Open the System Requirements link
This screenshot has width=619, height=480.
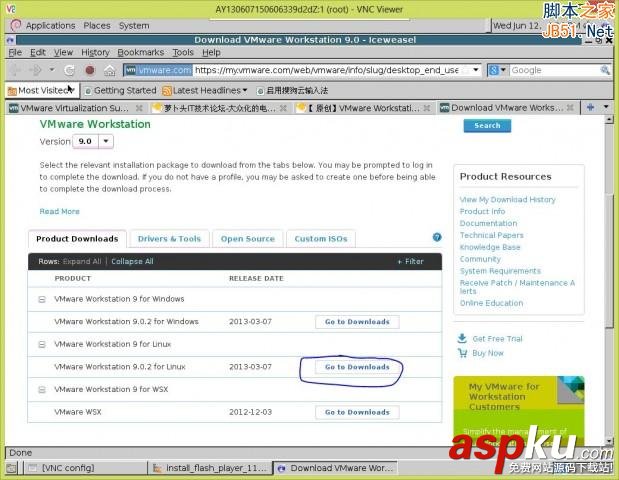coord(500,271)
